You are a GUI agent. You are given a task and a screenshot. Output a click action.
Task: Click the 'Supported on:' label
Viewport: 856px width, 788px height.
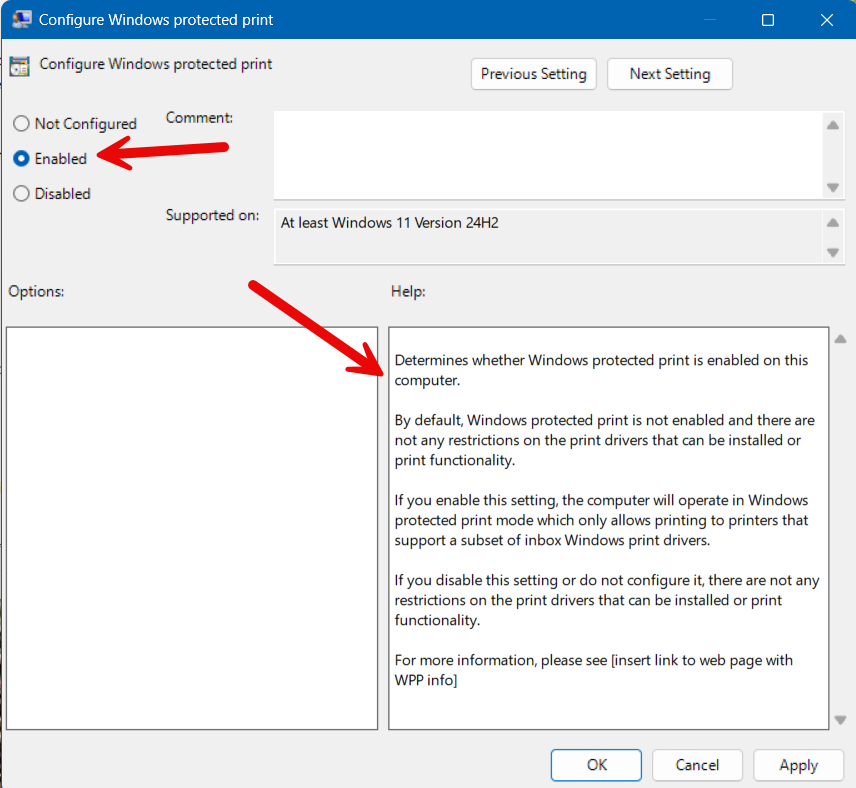(212, 215)
